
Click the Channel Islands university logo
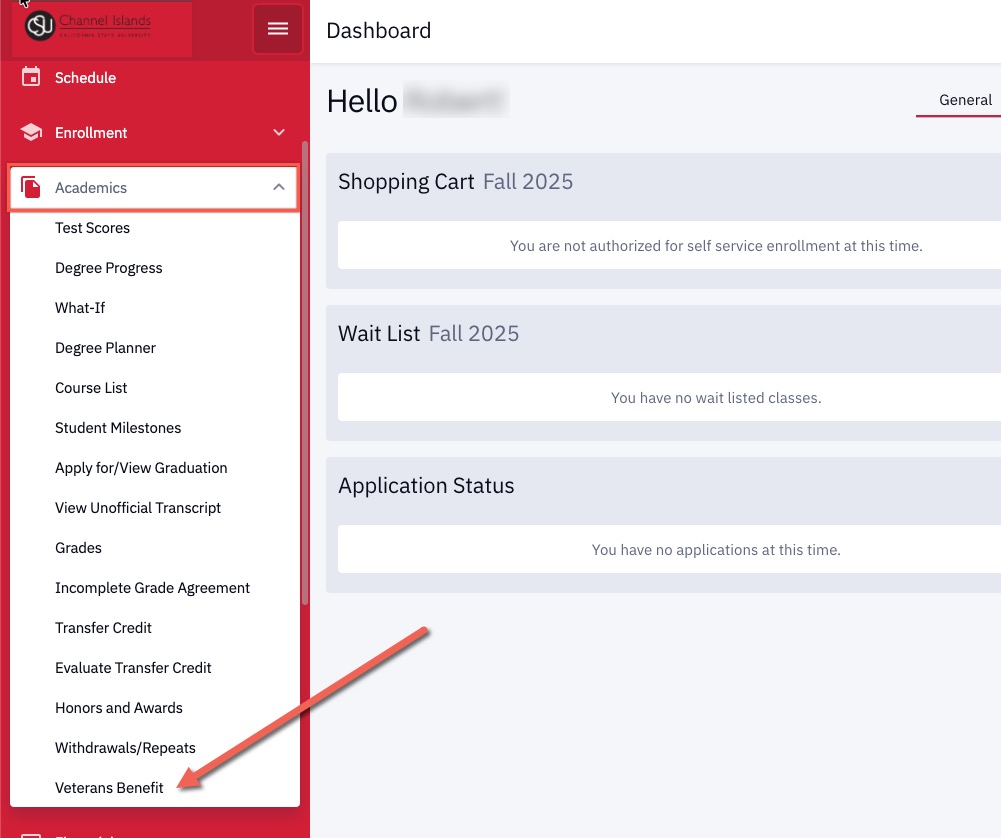pyautogui.click(x=101, y=28)
